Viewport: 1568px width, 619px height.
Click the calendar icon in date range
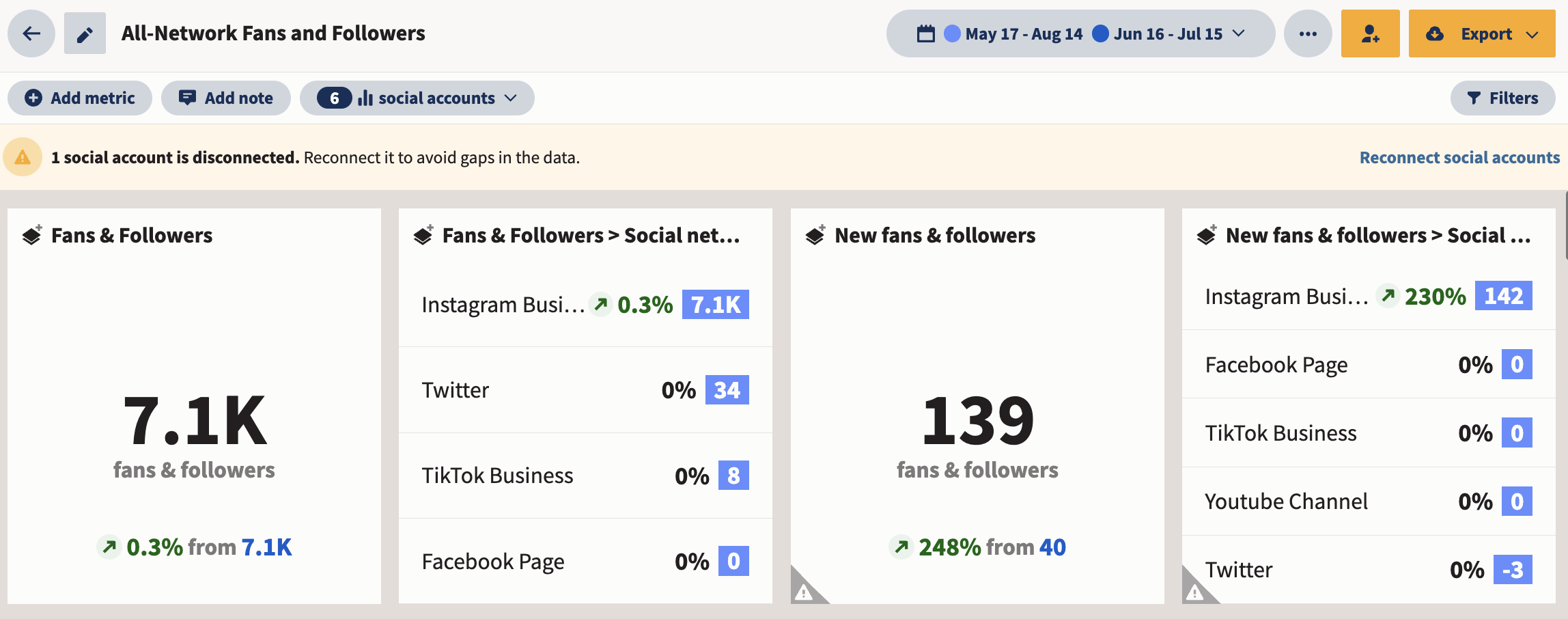point(925,33)
